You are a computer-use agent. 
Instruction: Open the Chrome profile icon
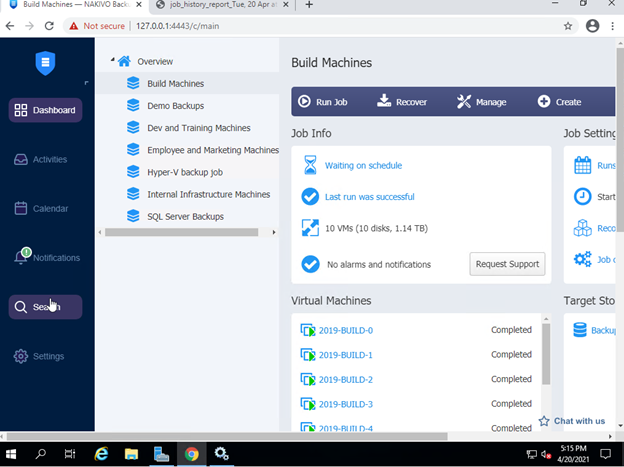click(x=592, y=26)
